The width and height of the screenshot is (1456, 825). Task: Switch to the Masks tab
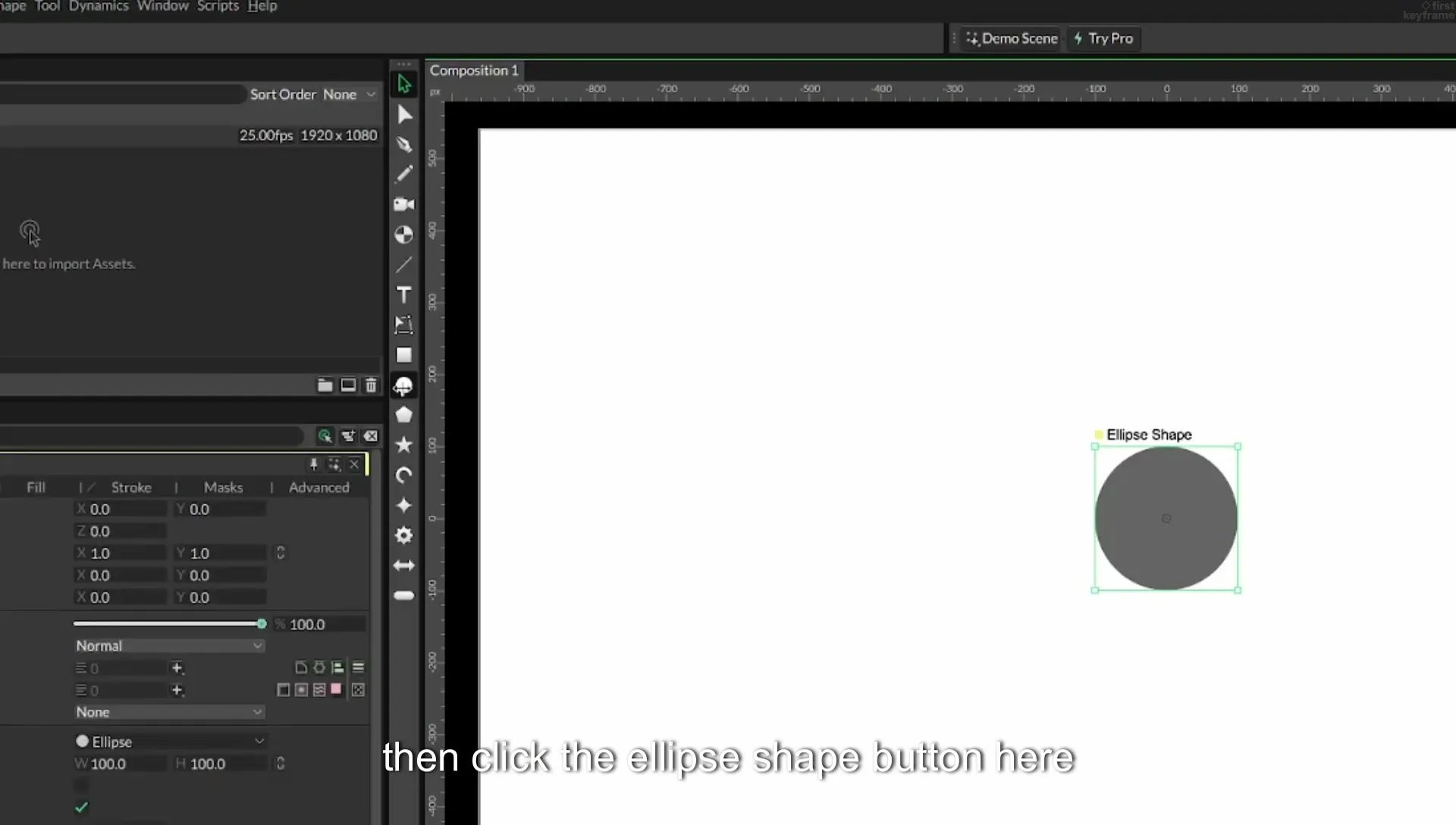click(223, 488)
